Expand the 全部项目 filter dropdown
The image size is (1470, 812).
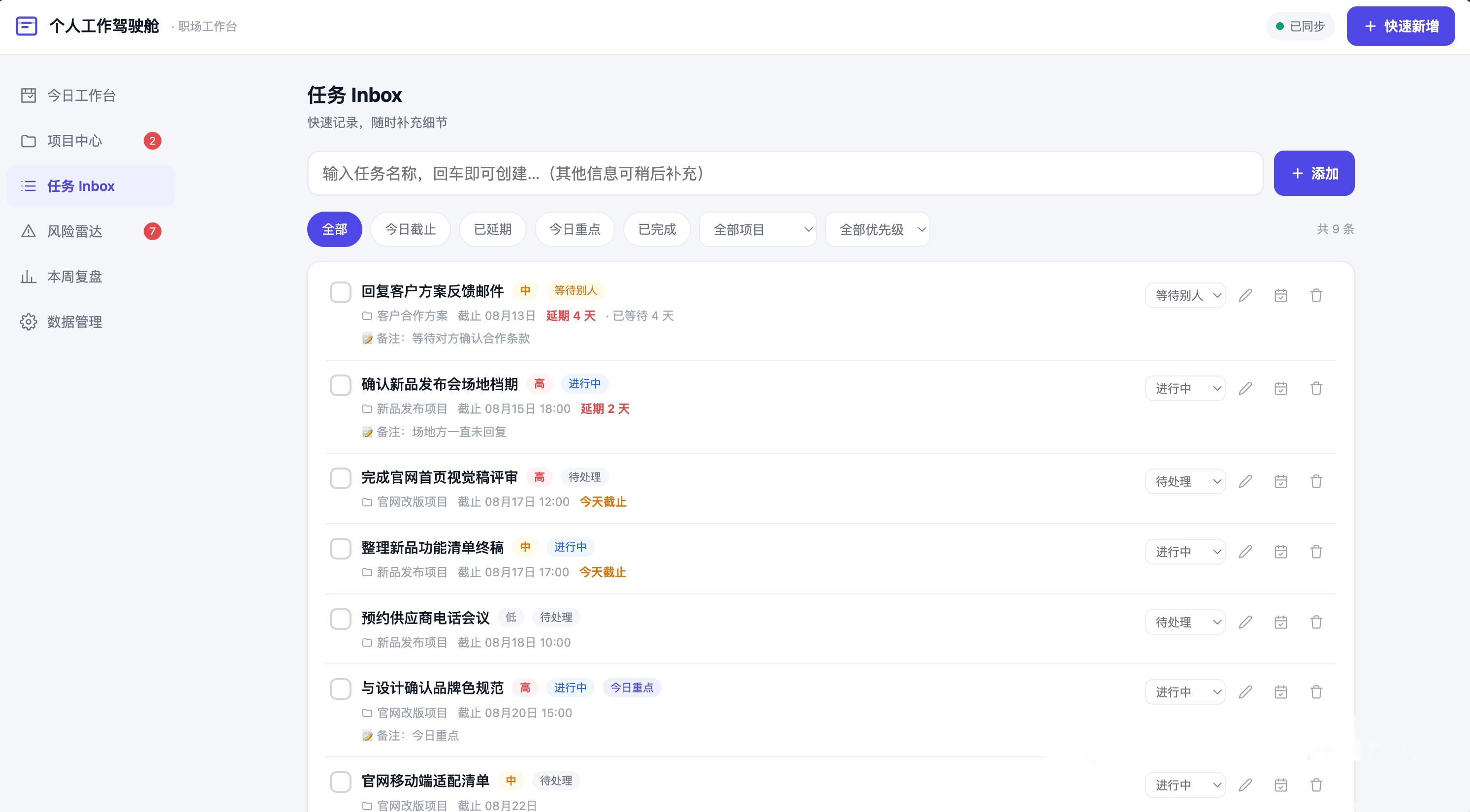click(x=758, y=229)
